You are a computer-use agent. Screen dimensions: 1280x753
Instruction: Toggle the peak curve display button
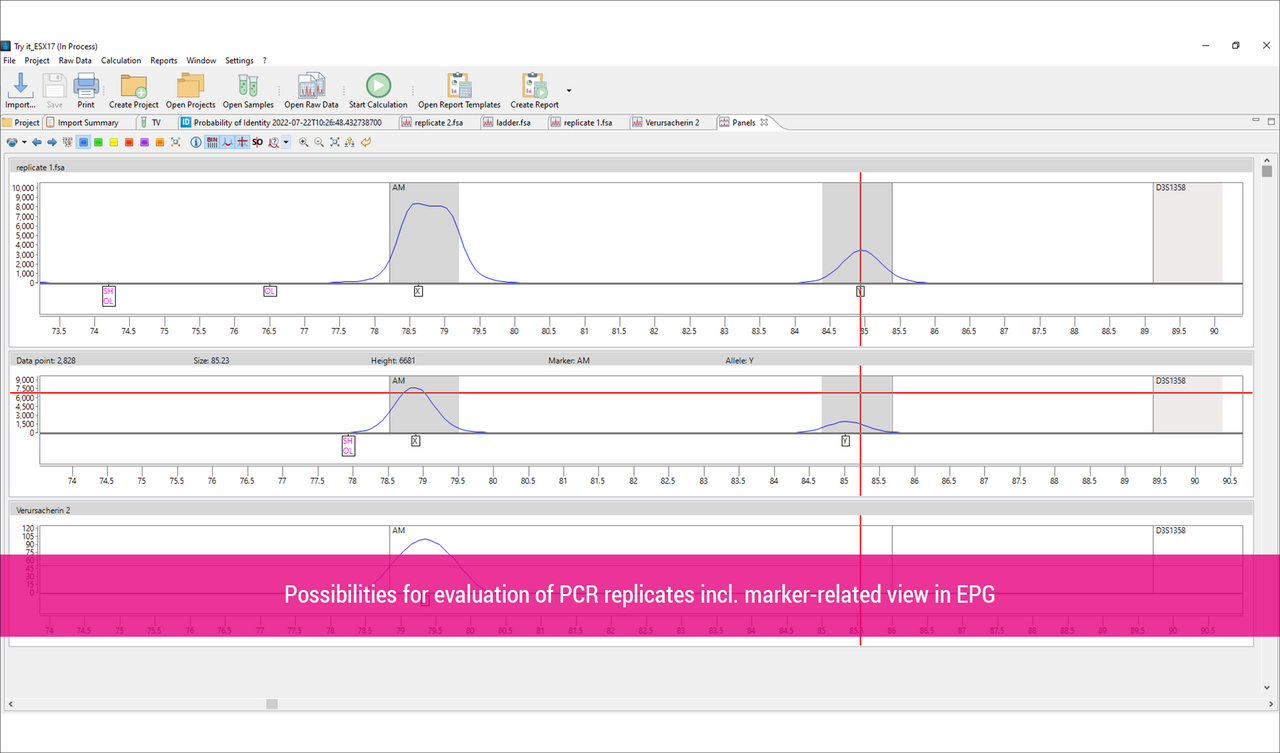coord(227,142)
